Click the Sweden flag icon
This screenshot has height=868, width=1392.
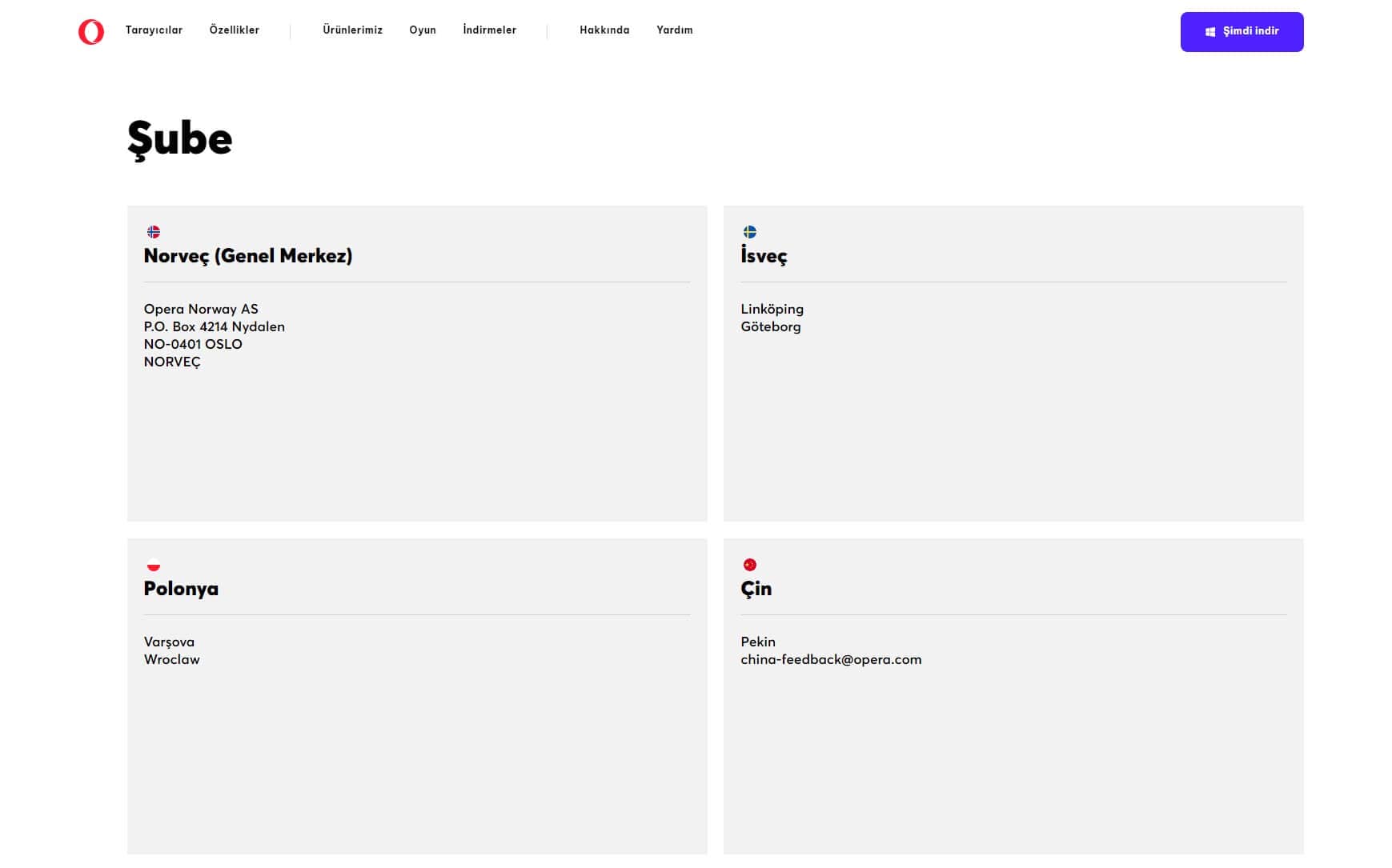(750, 232)
